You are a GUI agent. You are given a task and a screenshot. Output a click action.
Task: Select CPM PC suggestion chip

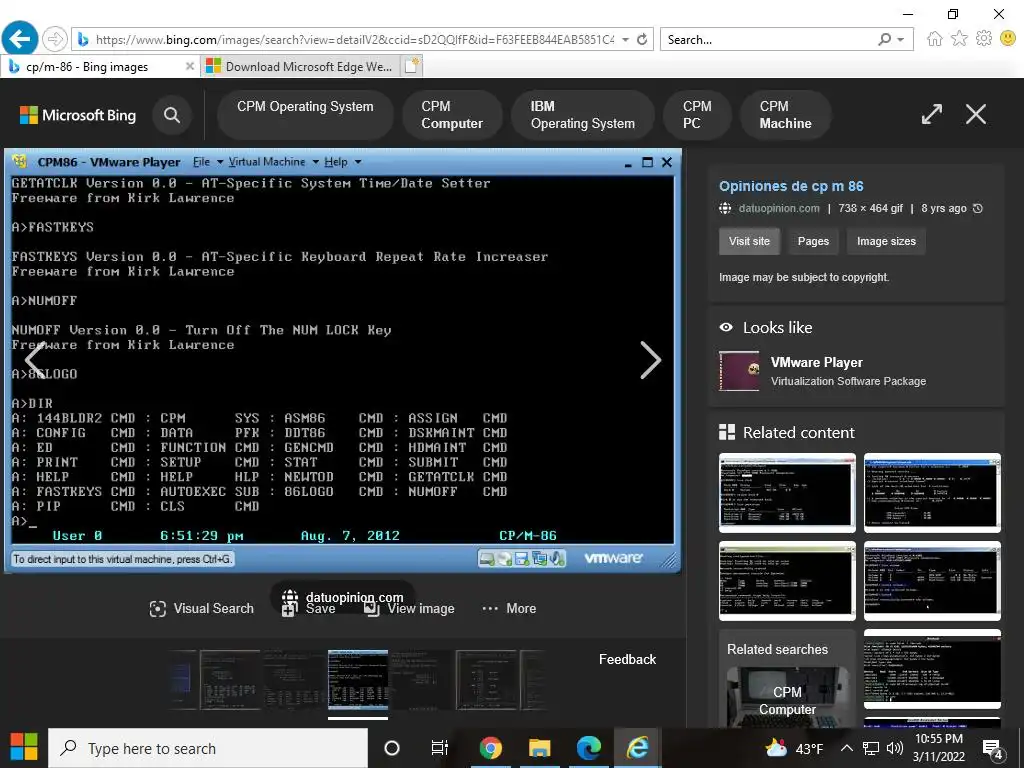click(x=697, y=115)
